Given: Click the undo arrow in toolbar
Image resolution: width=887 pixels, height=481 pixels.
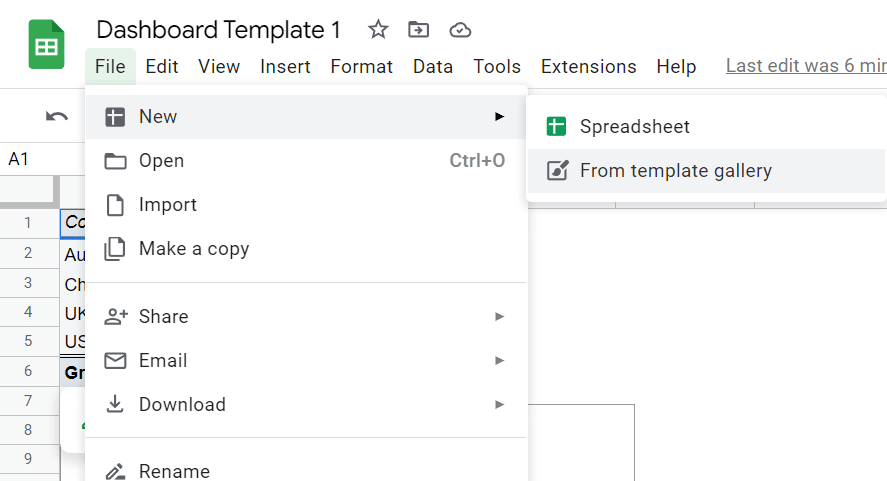Looking at the screenshot, I should (x=57, y=117).
